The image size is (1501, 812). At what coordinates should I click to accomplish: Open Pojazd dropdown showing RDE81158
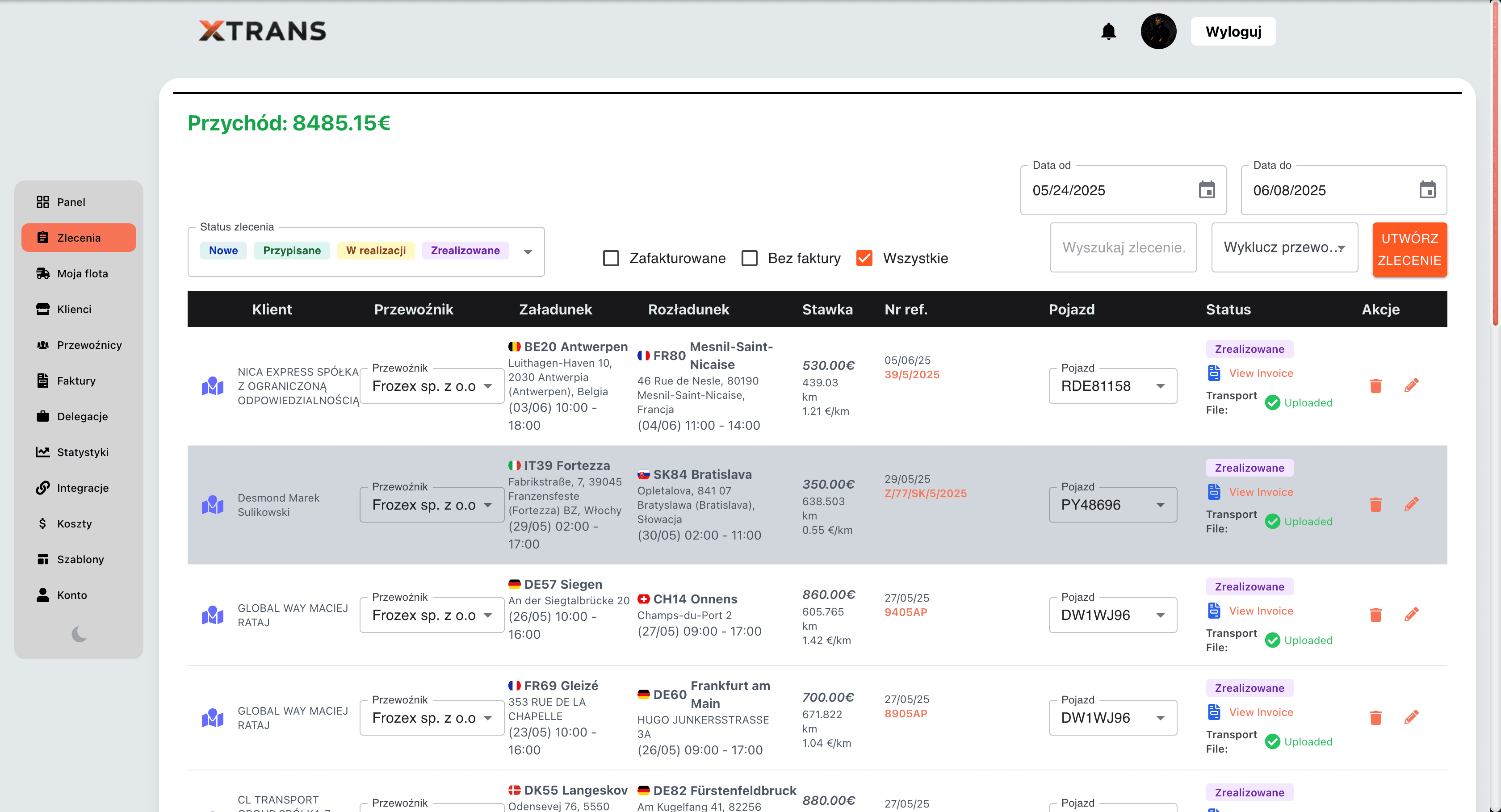(x=1112, y=385)
